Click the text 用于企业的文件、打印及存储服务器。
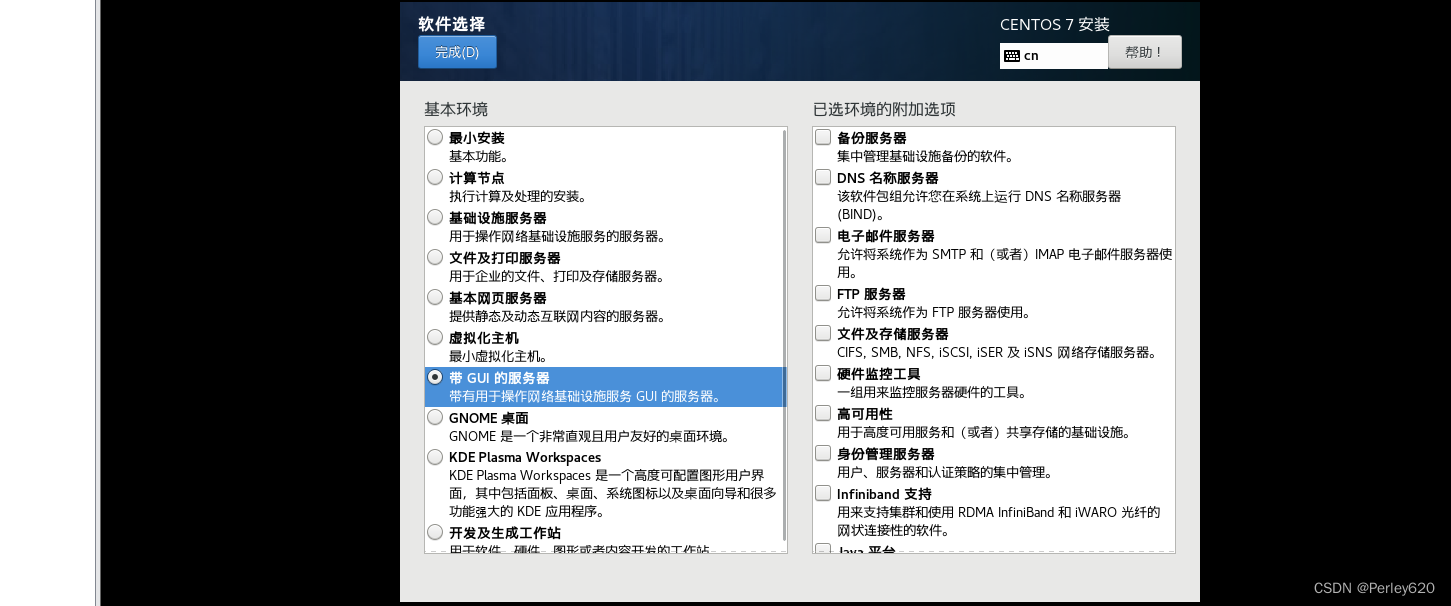 (557, 277)
